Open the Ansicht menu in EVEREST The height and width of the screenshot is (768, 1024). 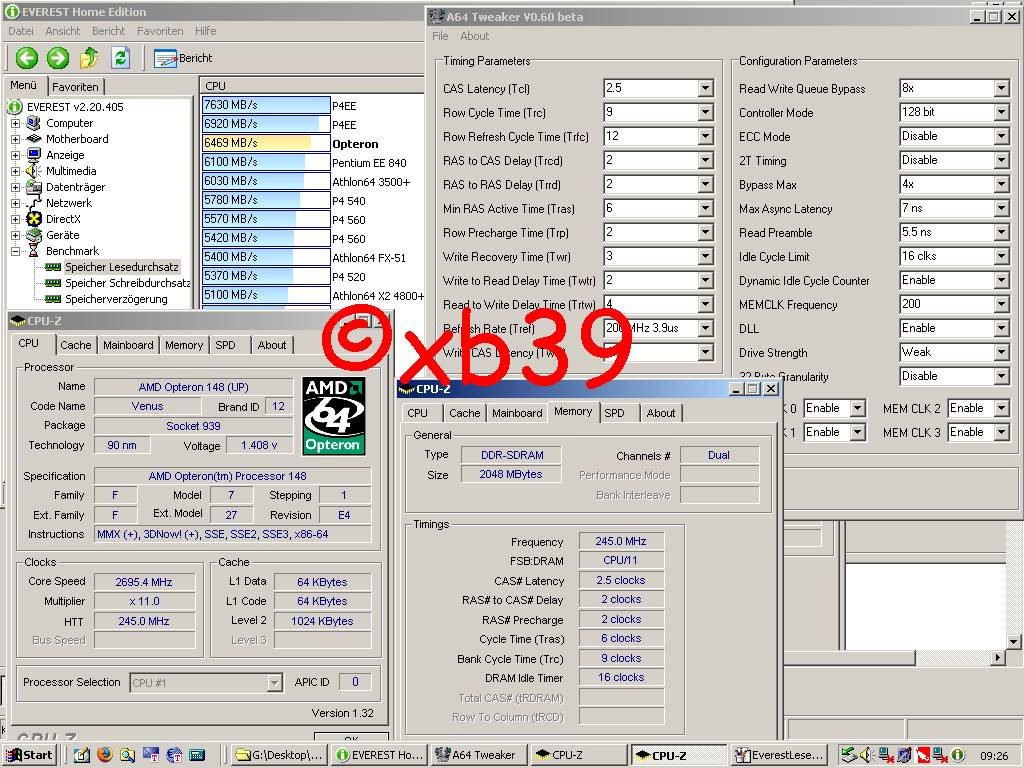[63, 31]
